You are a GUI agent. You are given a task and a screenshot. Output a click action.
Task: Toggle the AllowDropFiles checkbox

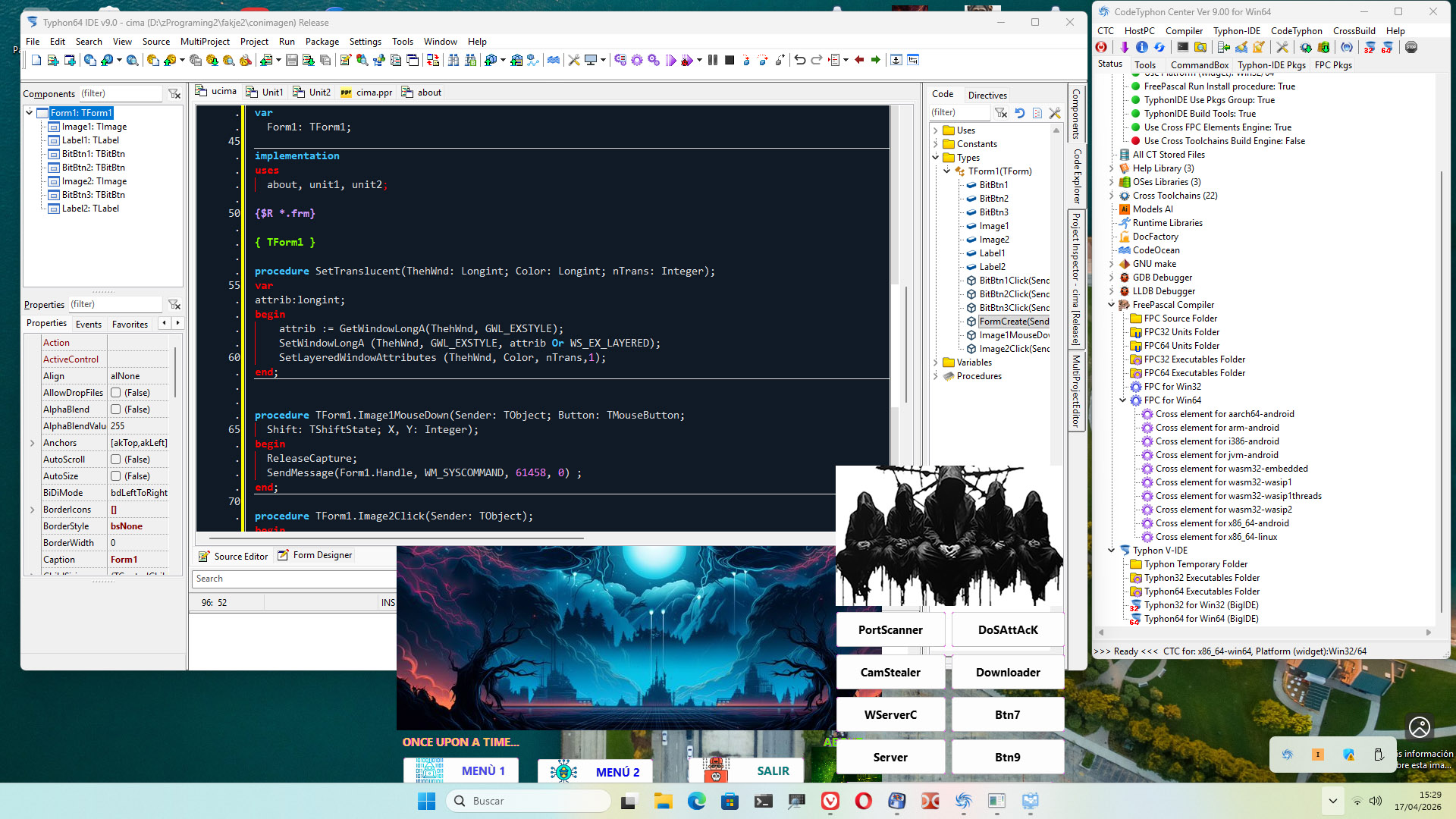(x=116, y=393)
